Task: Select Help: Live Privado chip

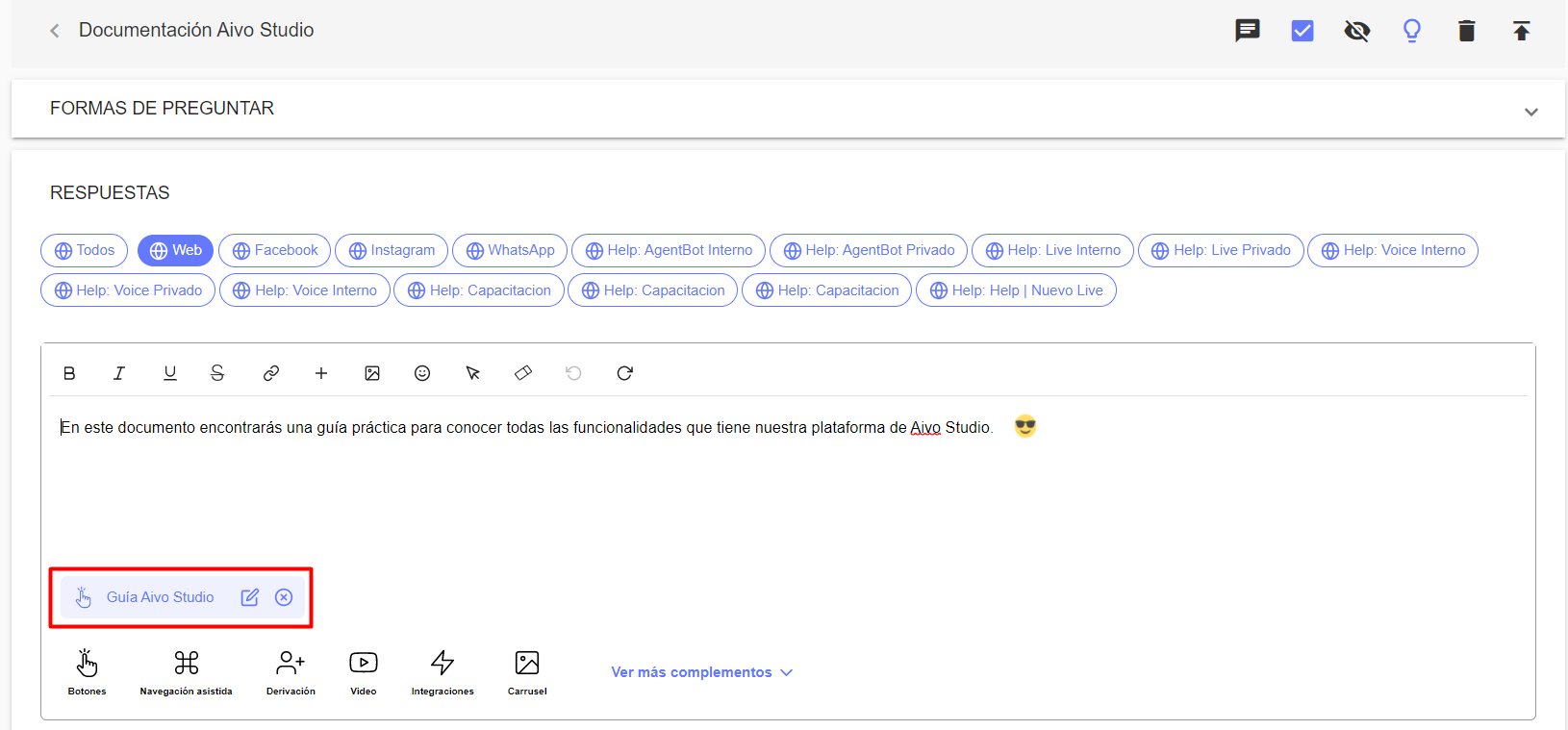Action: [x=1222, y=250]
